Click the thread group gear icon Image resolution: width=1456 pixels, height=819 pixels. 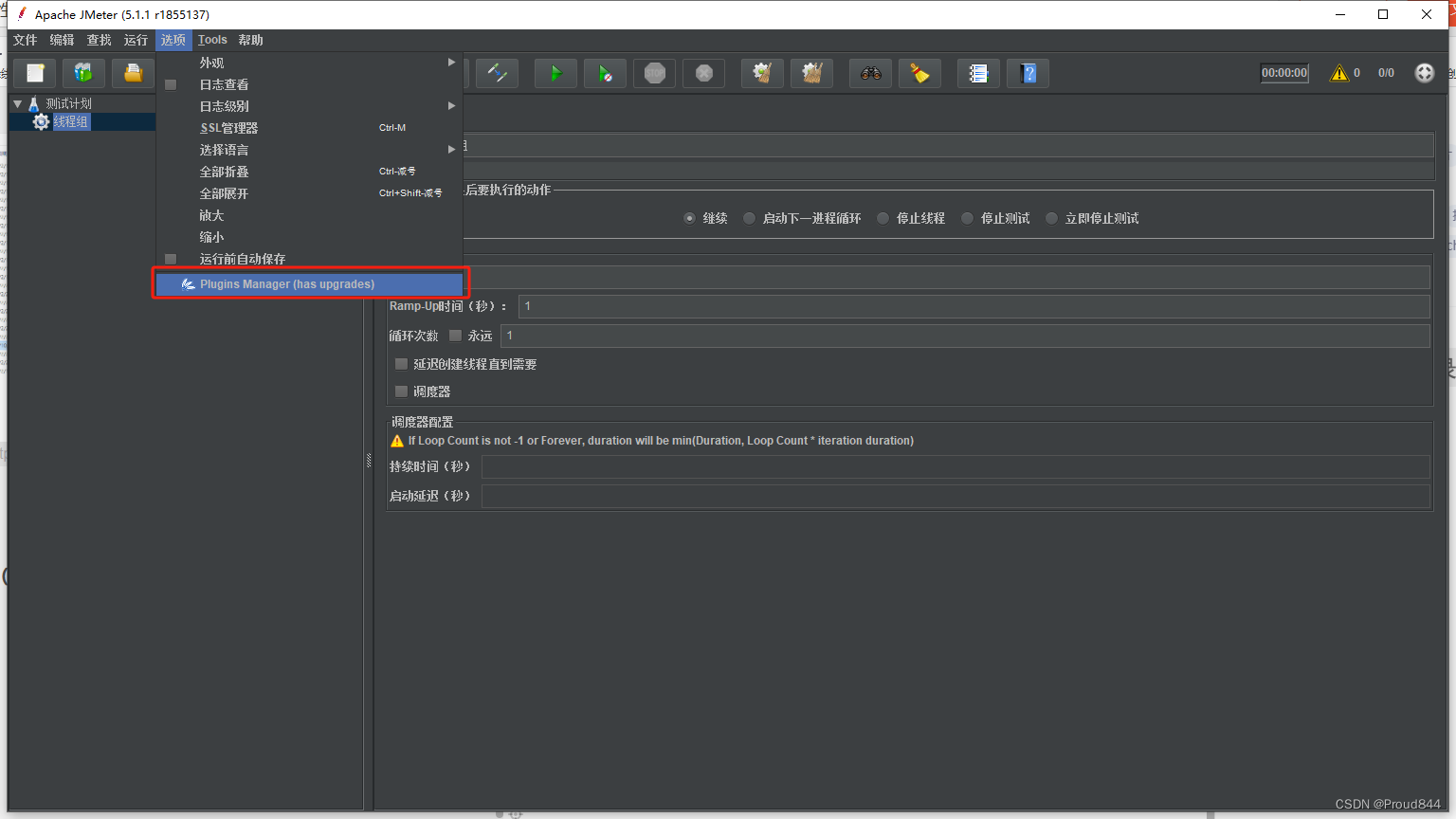[41, 121]
